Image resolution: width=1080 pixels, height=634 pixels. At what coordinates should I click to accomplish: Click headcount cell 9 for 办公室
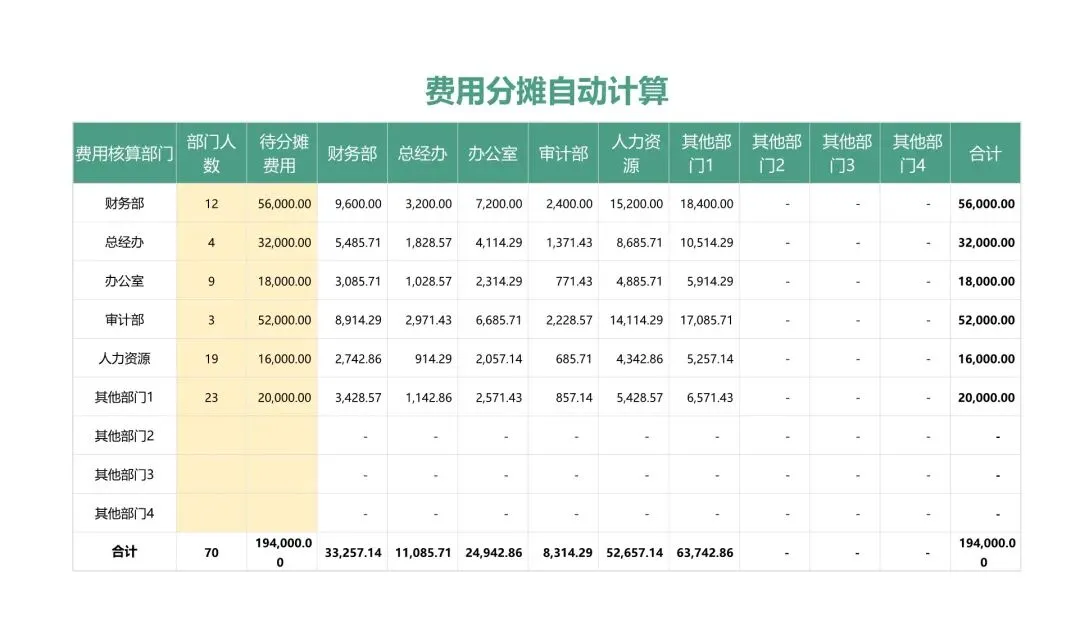coord(211,280)
